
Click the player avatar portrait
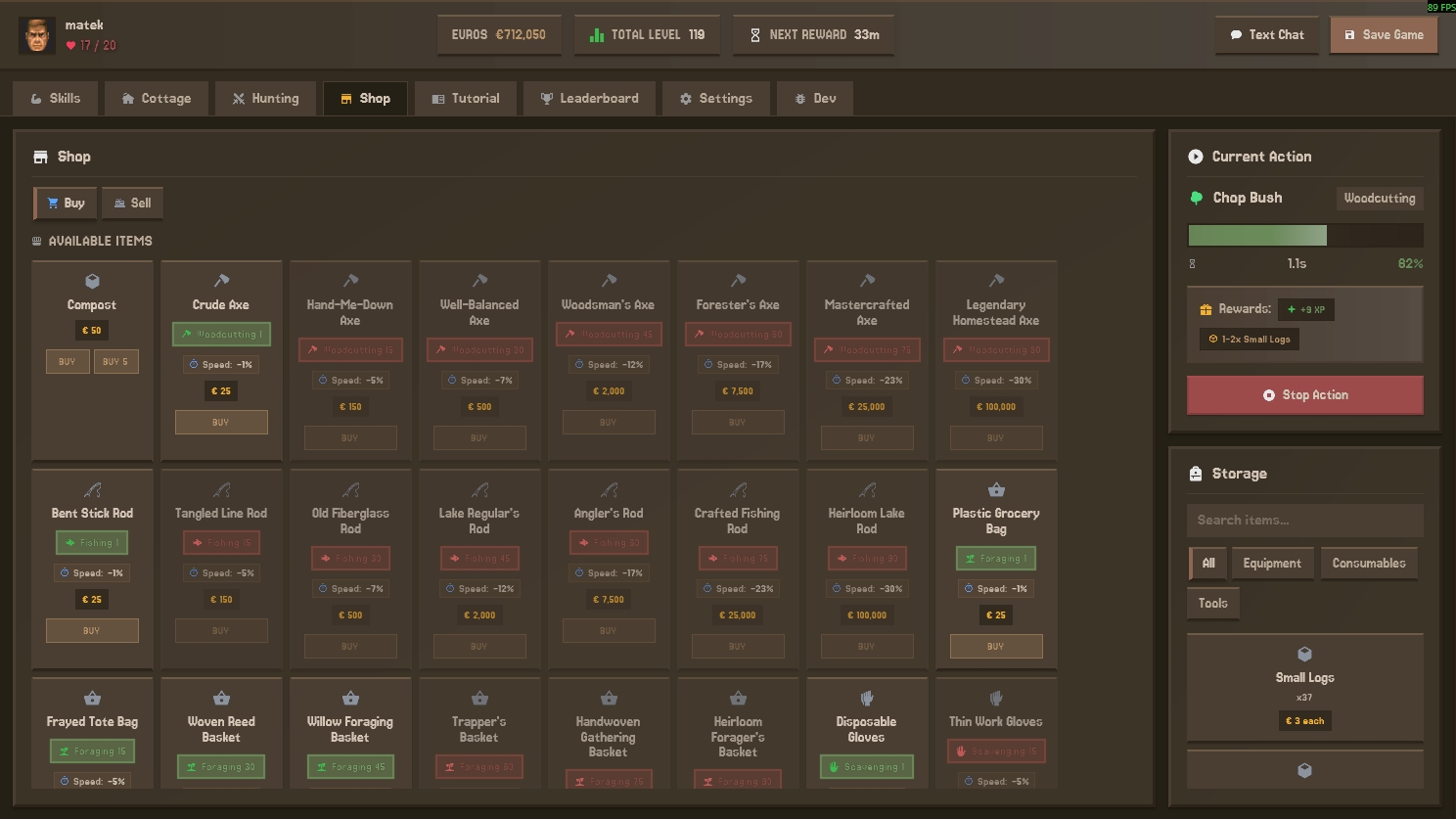pyautogui.click(x=37, y=35)
